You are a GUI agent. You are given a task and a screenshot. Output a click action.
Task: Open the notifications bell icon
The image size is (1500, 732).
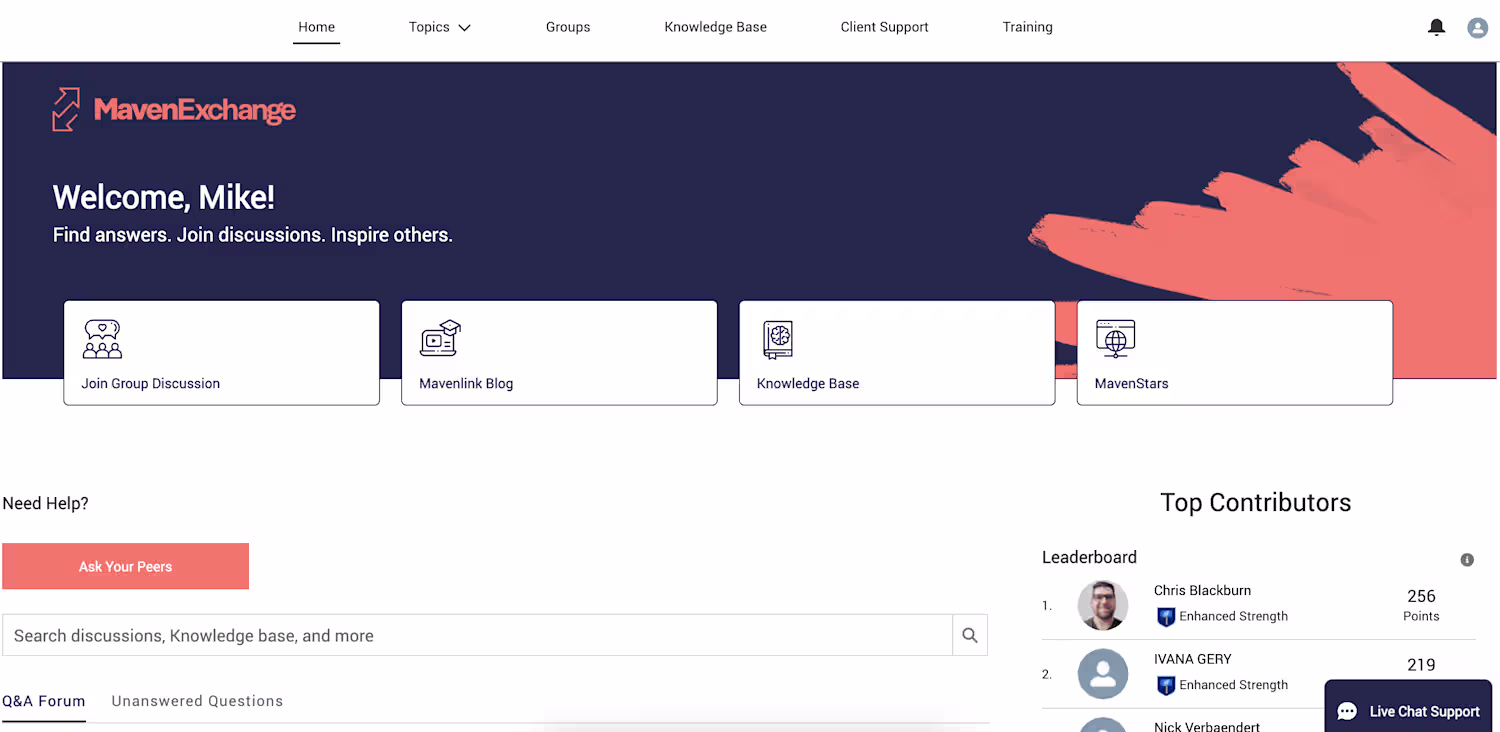[1436, 27]
